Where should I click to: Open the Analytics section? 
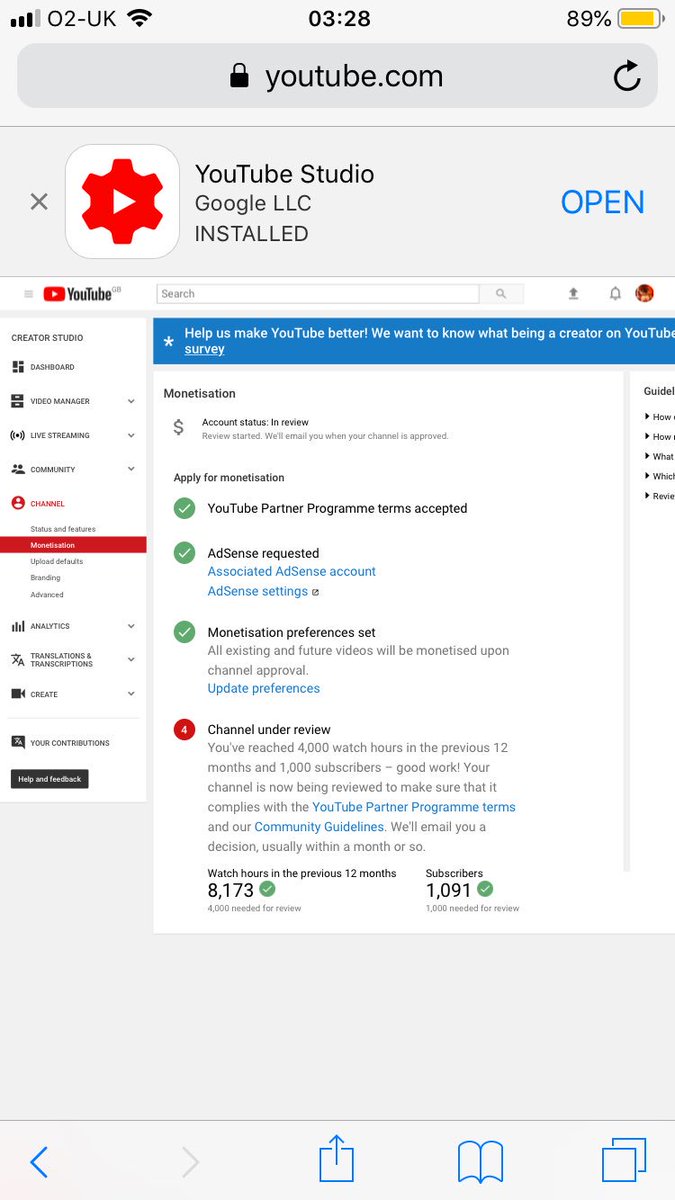click(50, 626)
